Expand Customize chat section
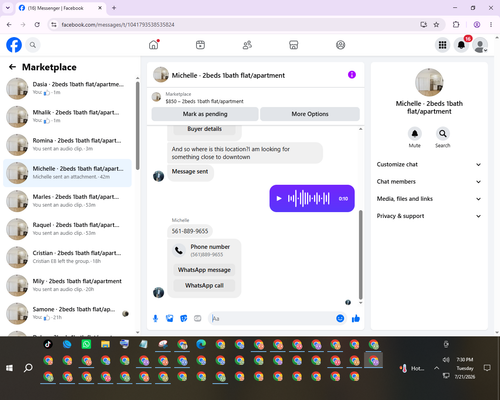The height and width of the screenshot is (400, 500). coord(429,164)
